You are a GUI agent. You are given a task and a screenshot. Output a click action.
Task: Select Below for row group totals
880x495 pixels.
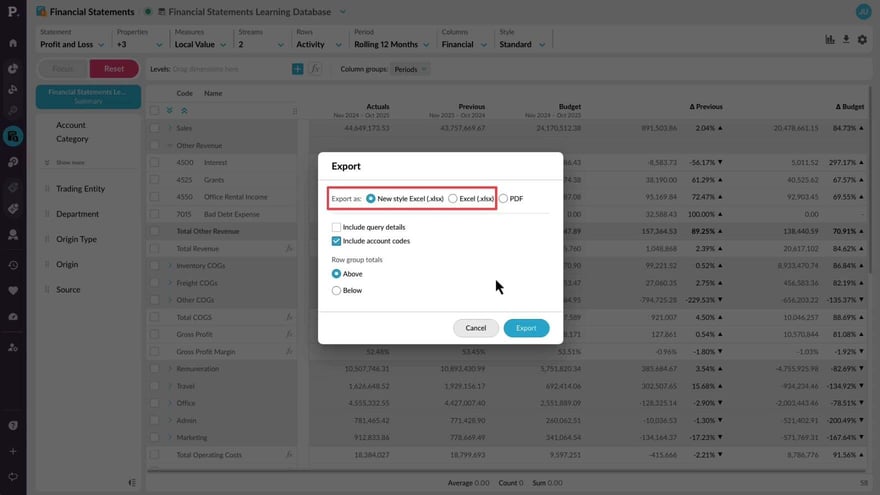(336, 291)
